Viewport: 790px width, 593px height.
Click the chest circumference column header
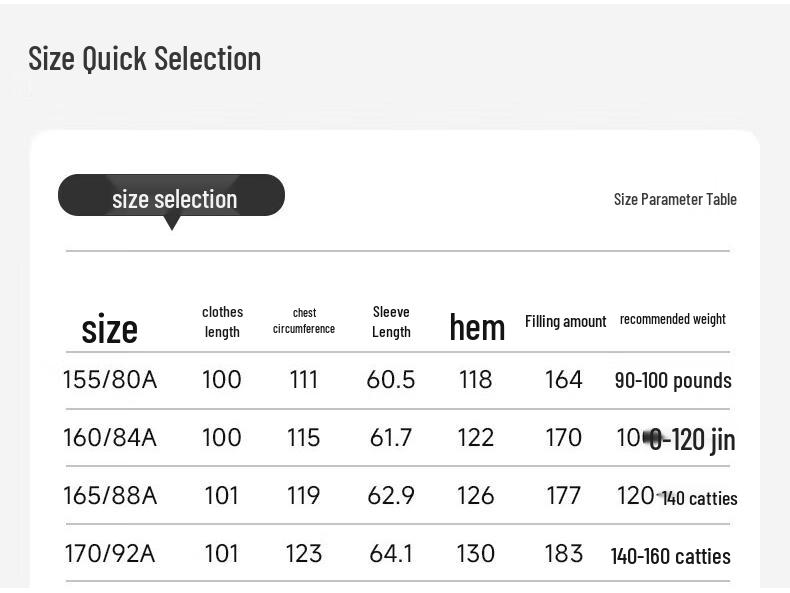click(304, 321)
